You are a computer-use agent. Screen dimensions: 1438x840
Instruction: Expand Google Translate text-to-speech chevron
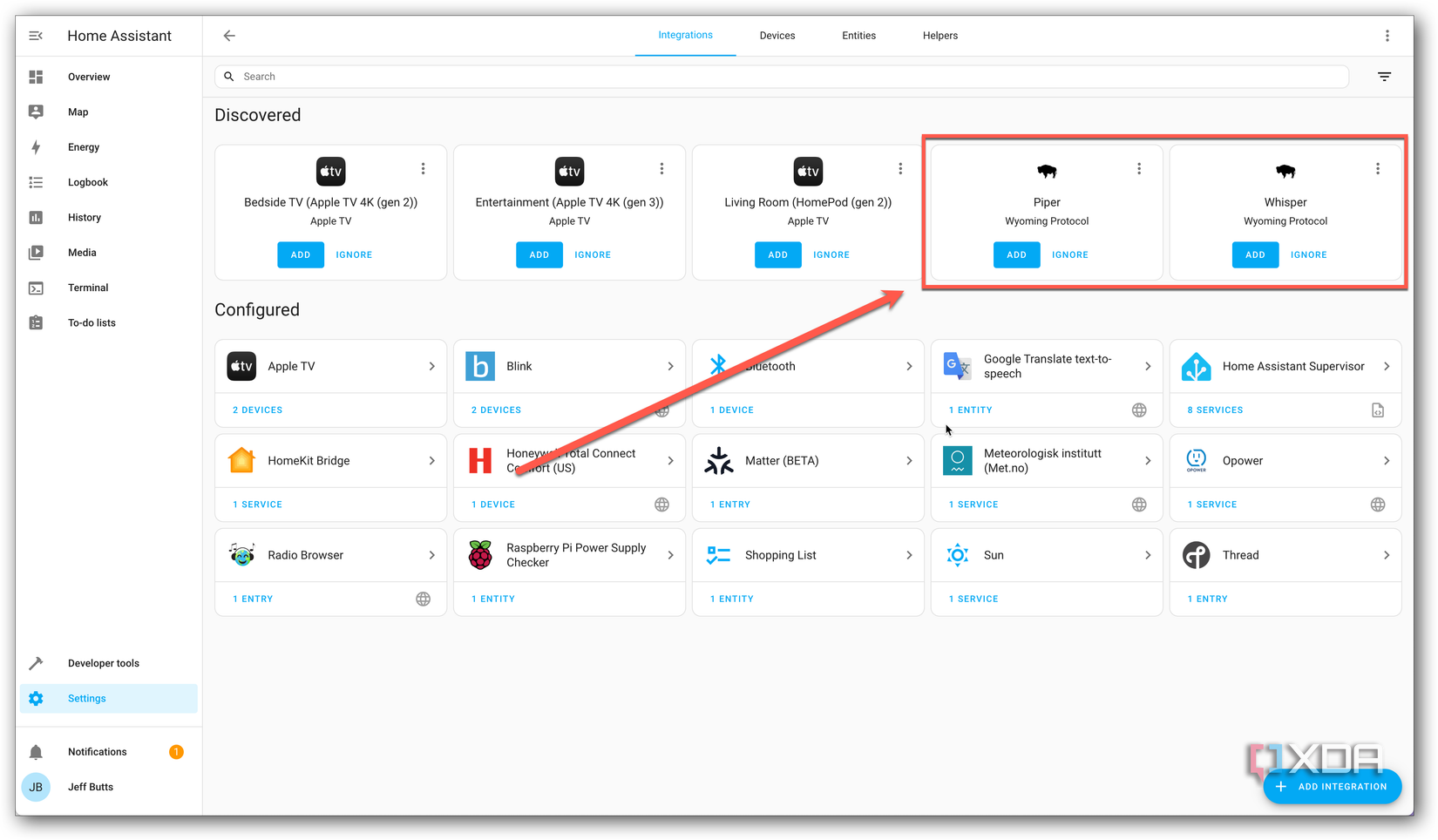pyautogui.click(x=1148, y=366)
